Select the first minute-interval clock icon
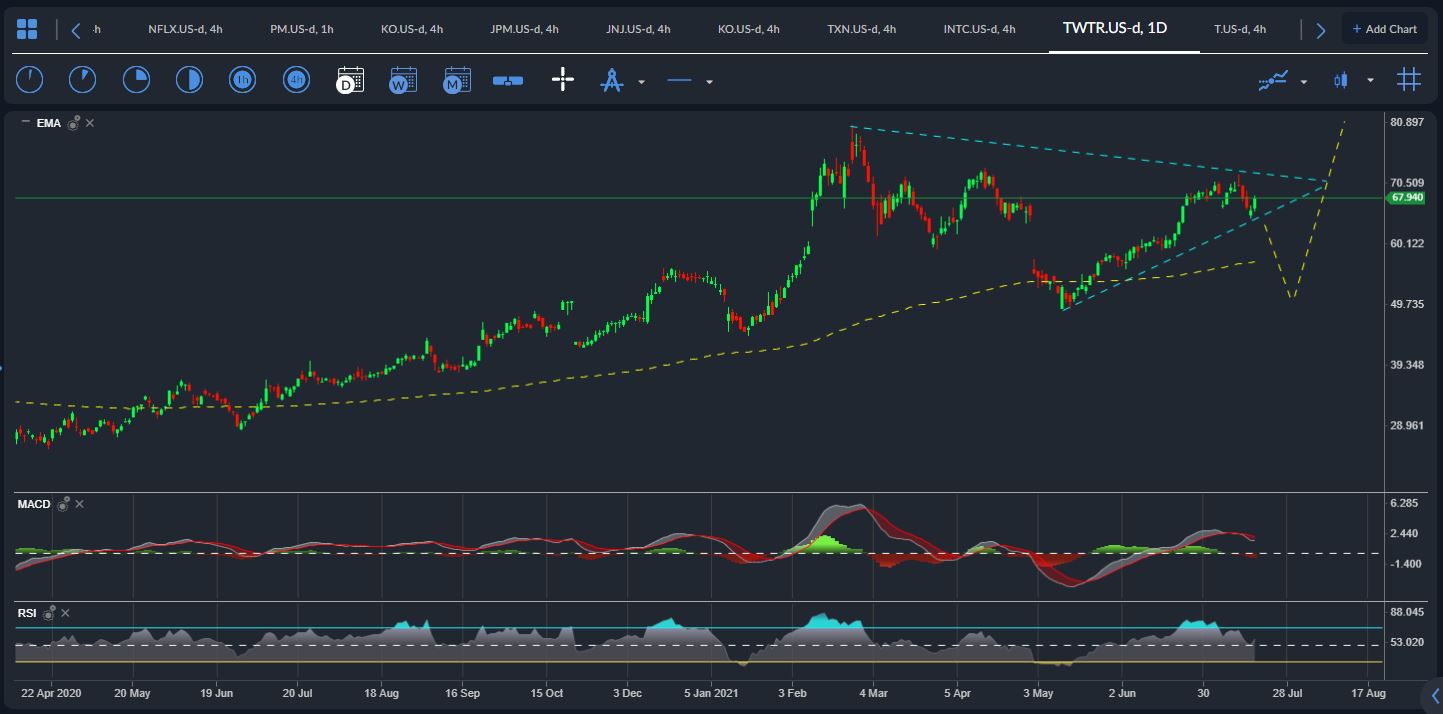1443x714 pixels. pyautogui.click(x=29, y=80)
